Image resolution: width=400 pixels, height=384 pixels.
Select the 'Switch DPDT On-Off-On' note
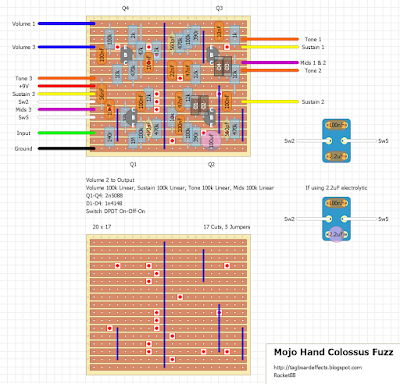[x=115, y=211]
